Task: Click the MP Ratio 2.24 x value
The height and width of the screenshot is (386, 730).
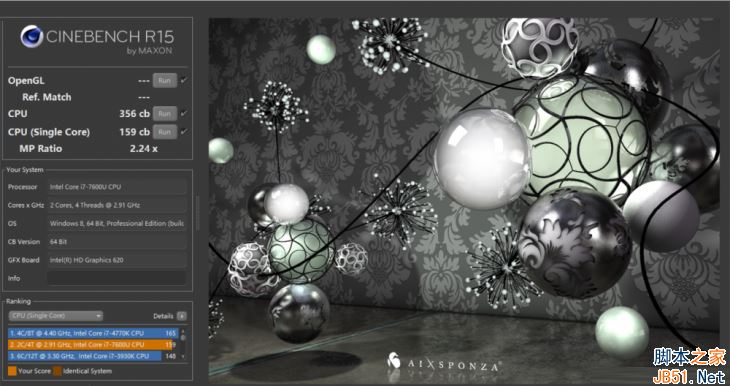Action: (143, 149)
